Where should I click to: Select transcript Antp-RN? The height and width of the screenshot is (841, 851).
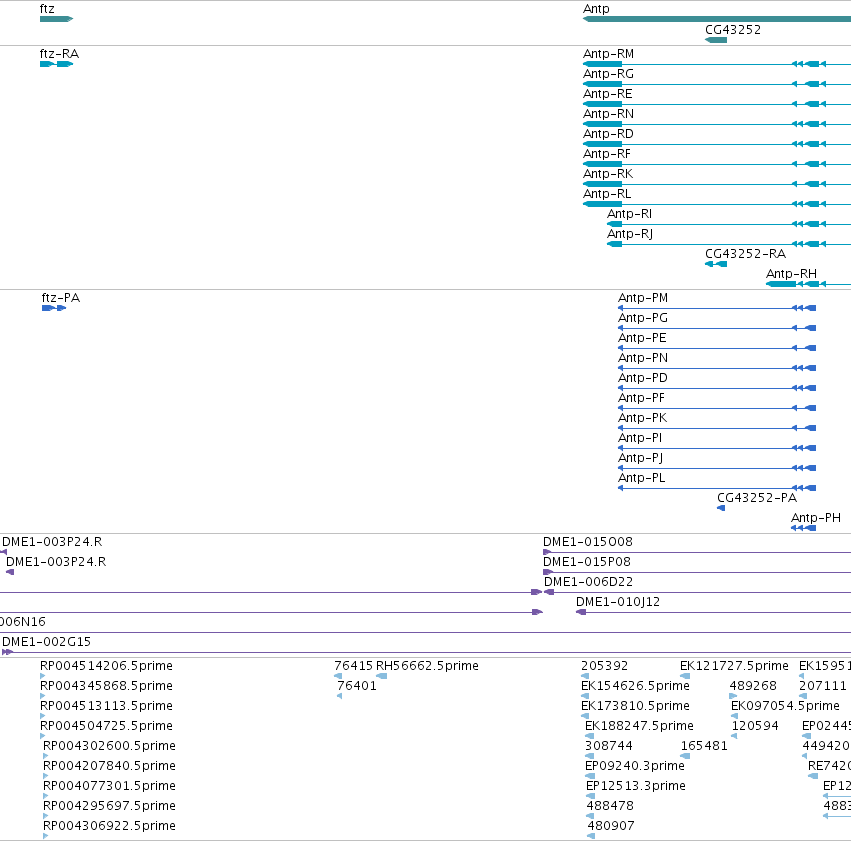[x=608, y=114]
